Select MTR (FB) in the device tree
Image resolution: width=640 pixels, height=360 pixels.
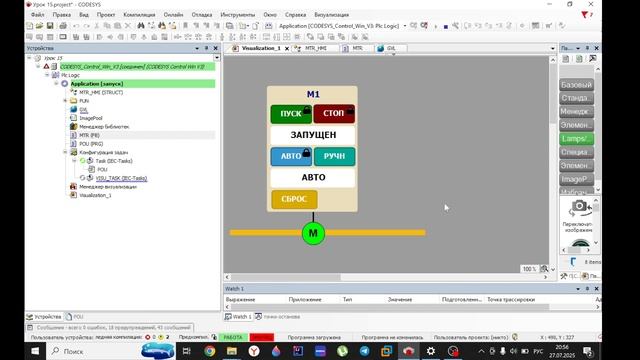[x=89, y=135]
